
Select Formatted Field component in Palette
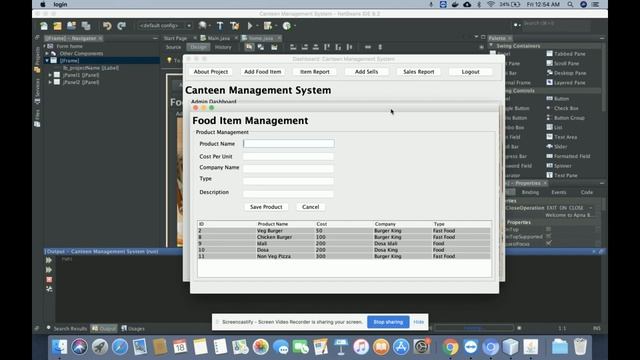coord(568,156)
